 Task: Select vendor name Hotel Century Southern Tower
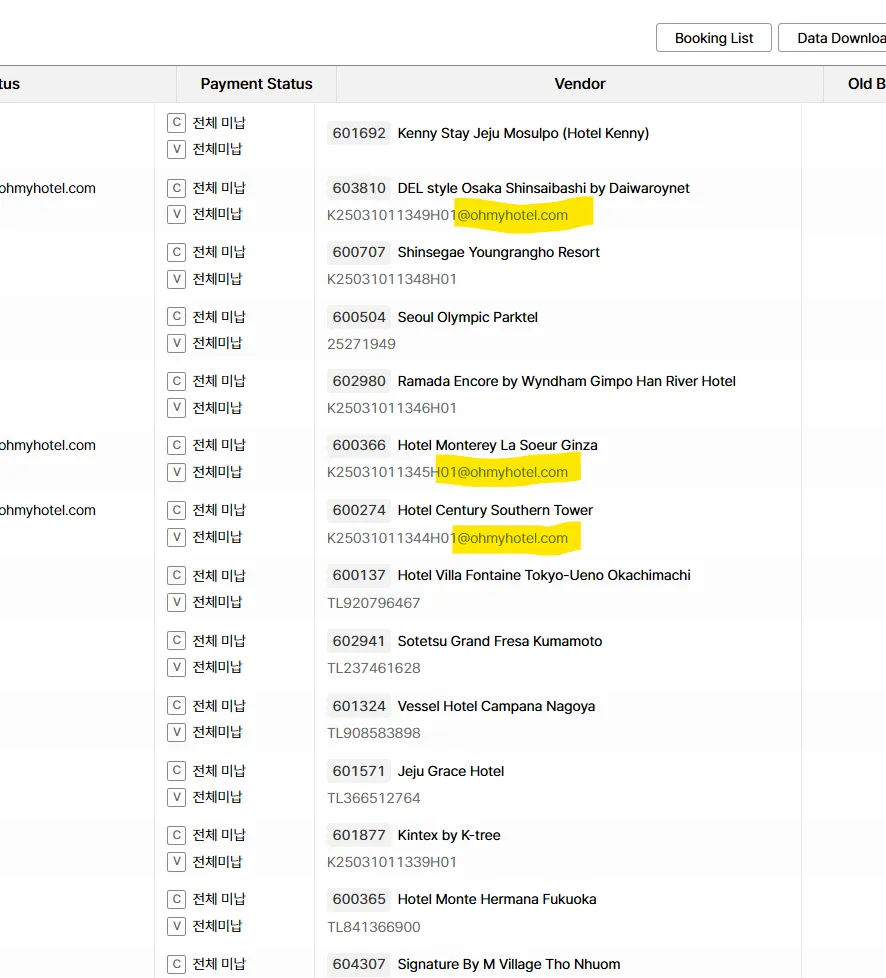point(495,510)
